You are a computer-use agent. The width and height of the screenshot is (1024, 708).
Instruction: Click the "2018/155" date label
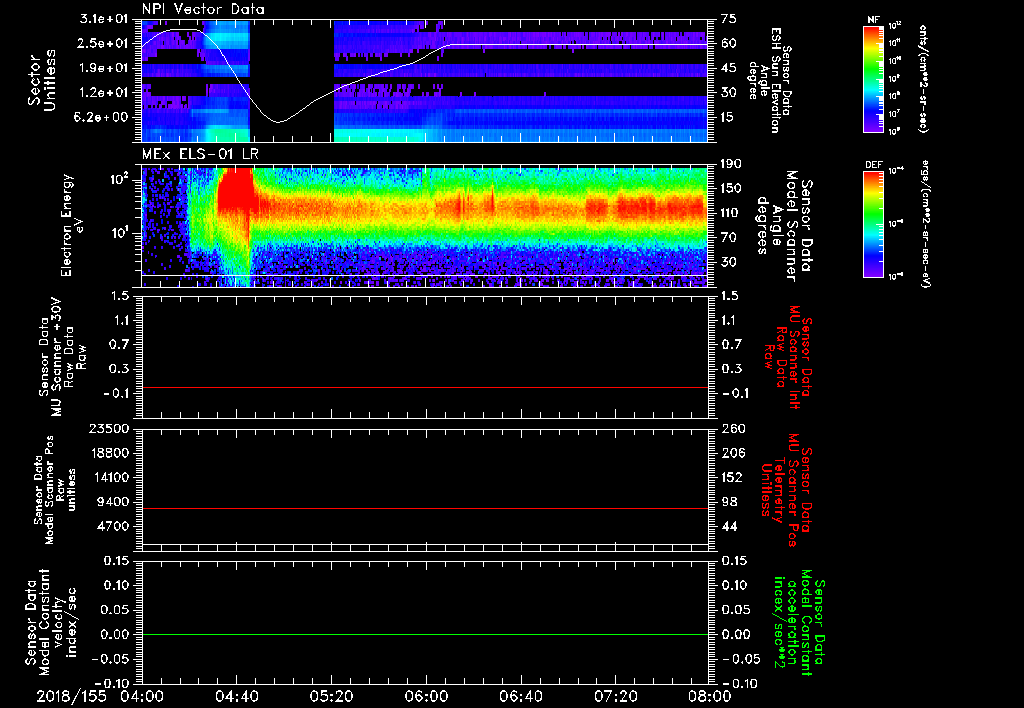(x=71, y=696)
